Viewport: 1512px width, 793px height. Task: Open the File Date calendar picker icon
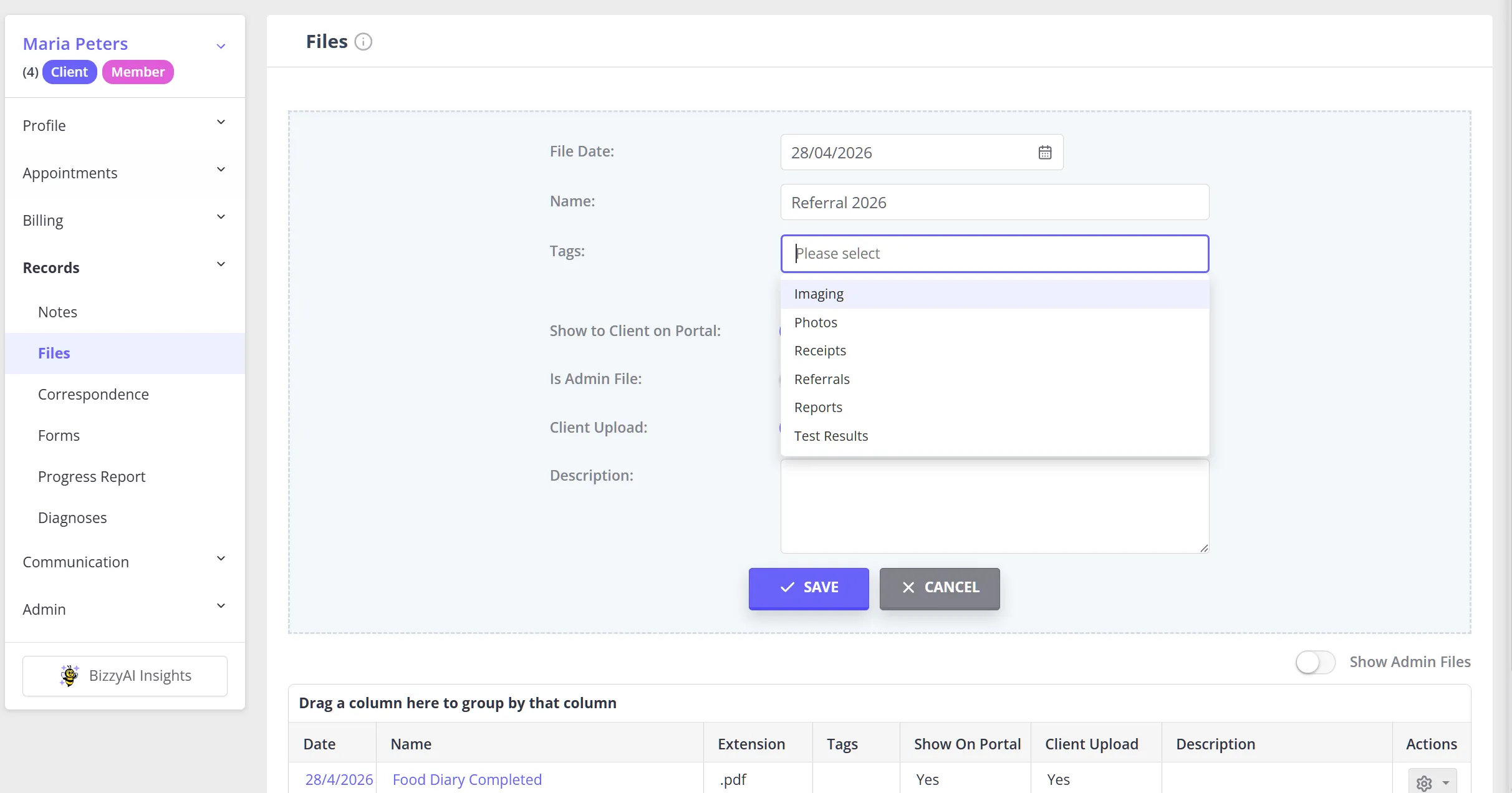coord(1045,152)
